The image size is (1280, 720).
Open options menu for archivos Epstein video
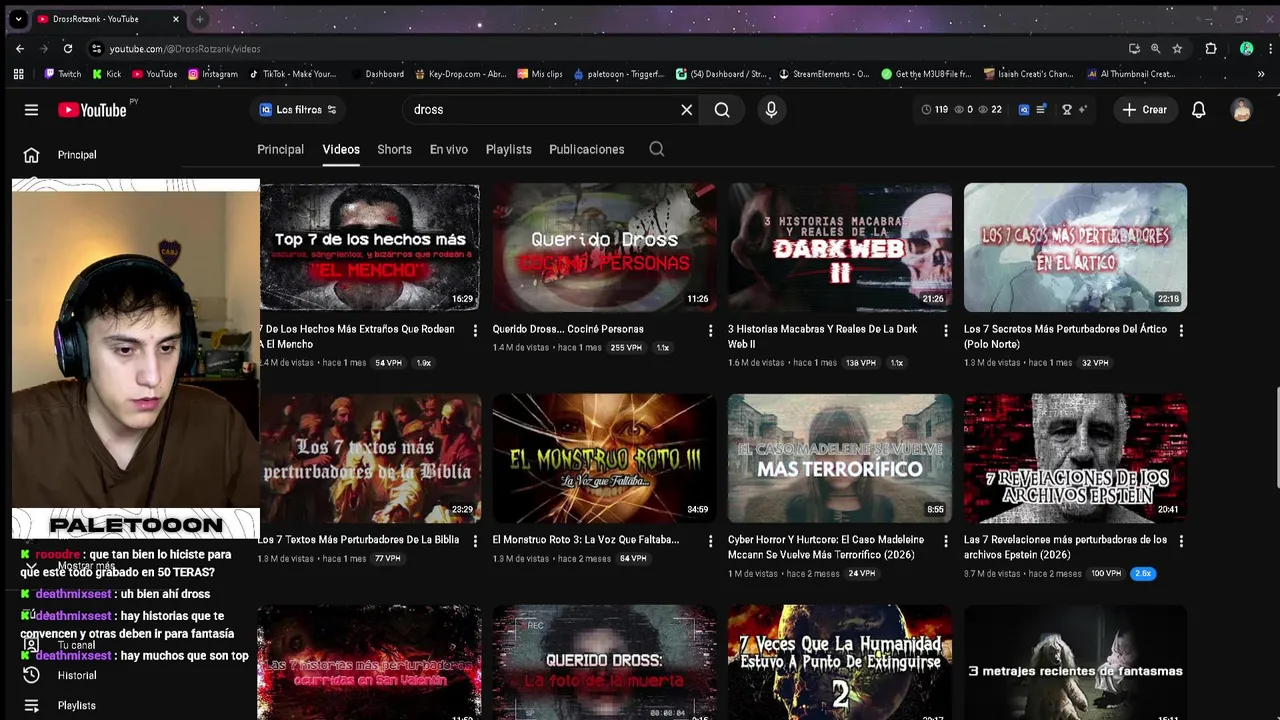pyautogui.click(x=1181, y=541)
